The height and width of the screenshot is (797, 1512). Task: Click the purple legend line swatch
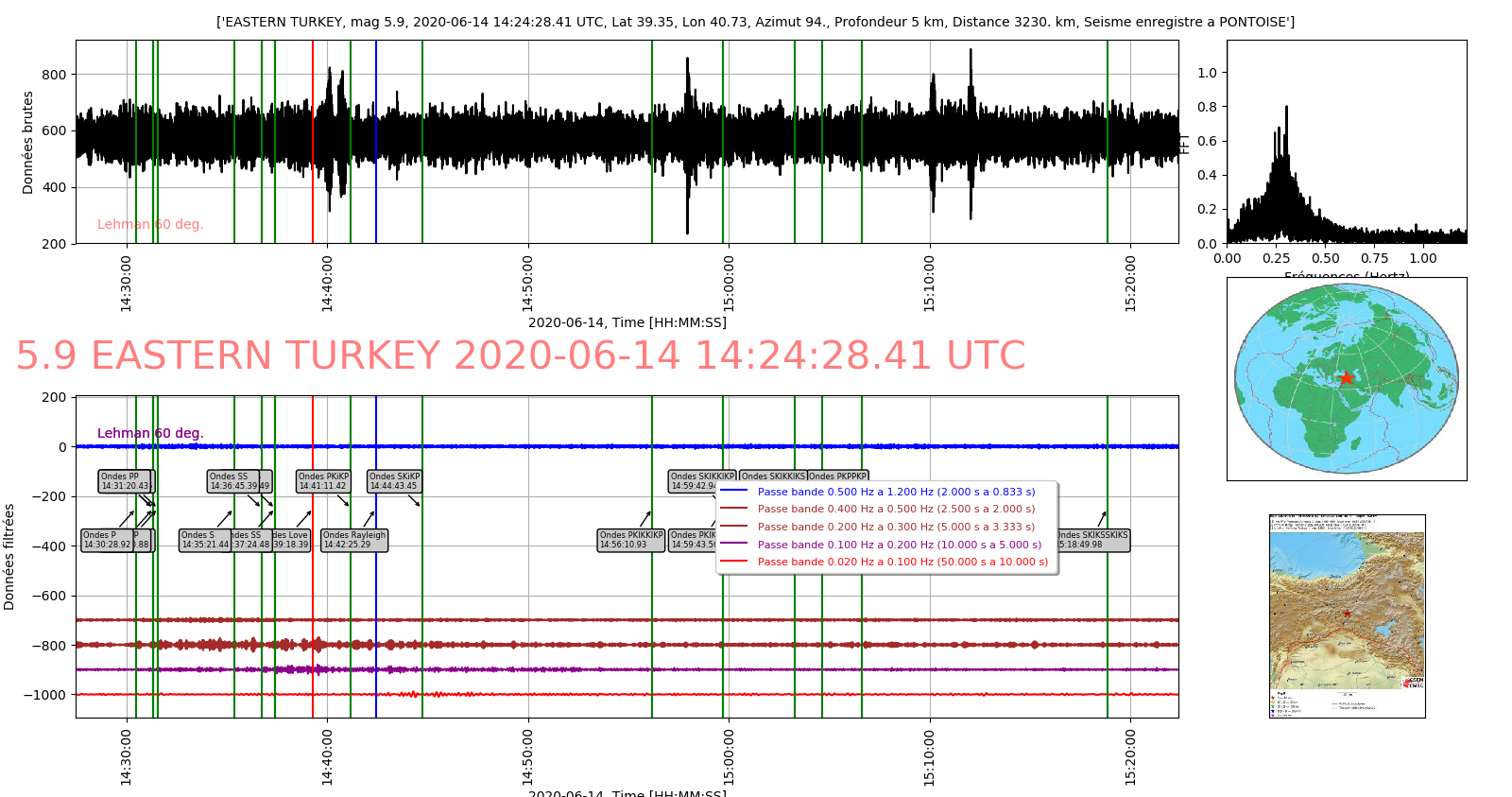point(734,545)
